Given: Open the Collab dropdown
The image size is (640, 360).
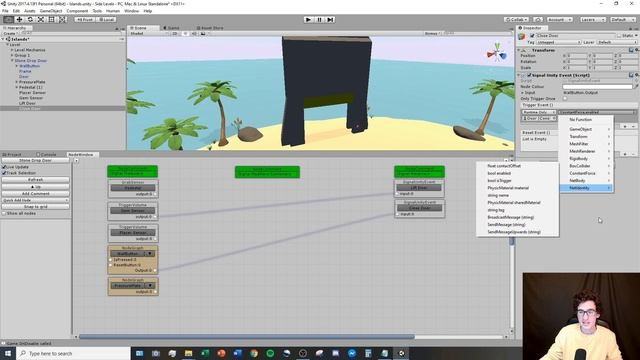Looking at the screenshot, I should tap(516, 20).
